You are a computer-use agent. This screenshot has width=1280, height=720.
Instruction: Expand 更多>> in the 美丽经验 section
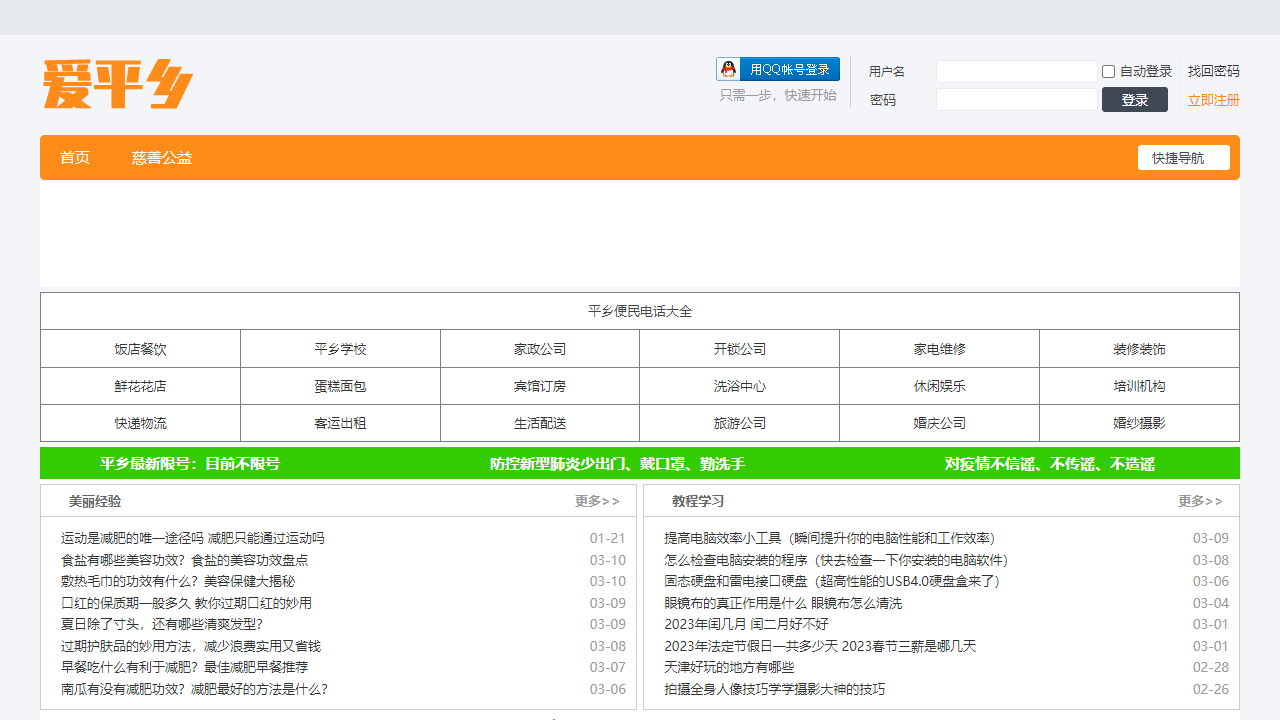point(597,501)
